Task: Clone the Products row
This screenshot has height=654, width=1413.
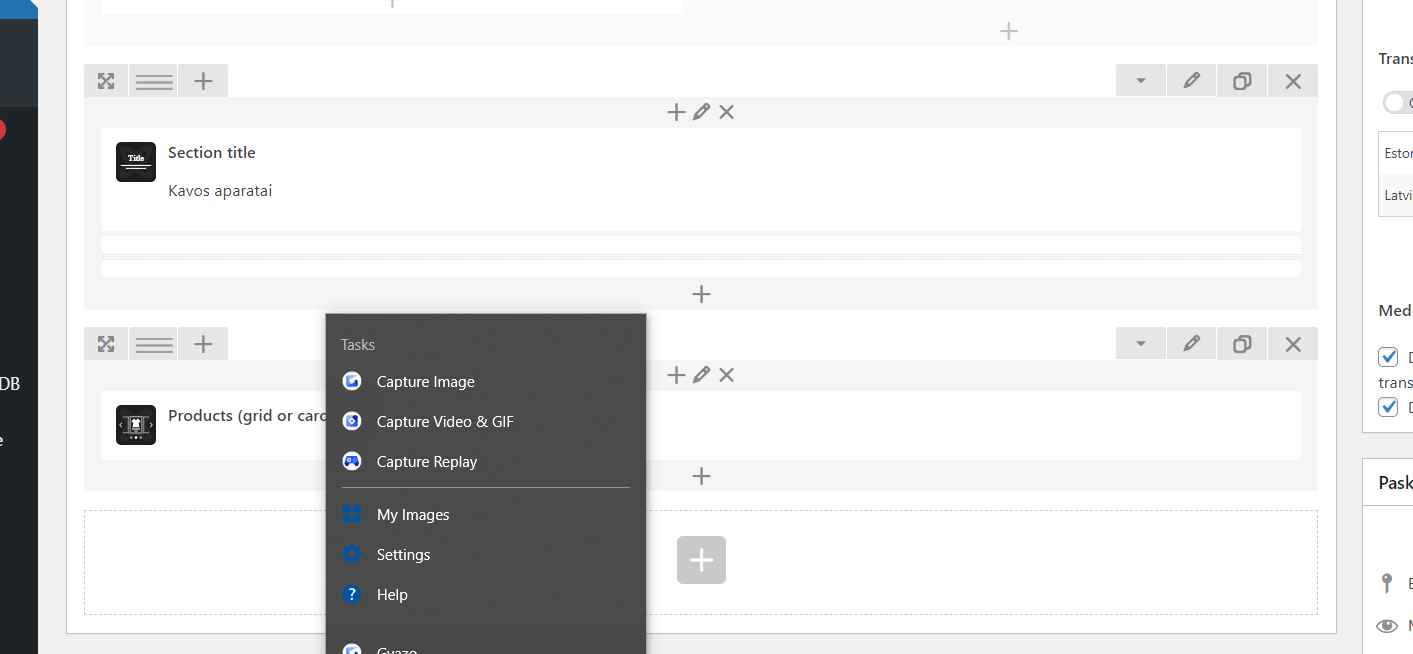Action: [x=1242, y=344]
